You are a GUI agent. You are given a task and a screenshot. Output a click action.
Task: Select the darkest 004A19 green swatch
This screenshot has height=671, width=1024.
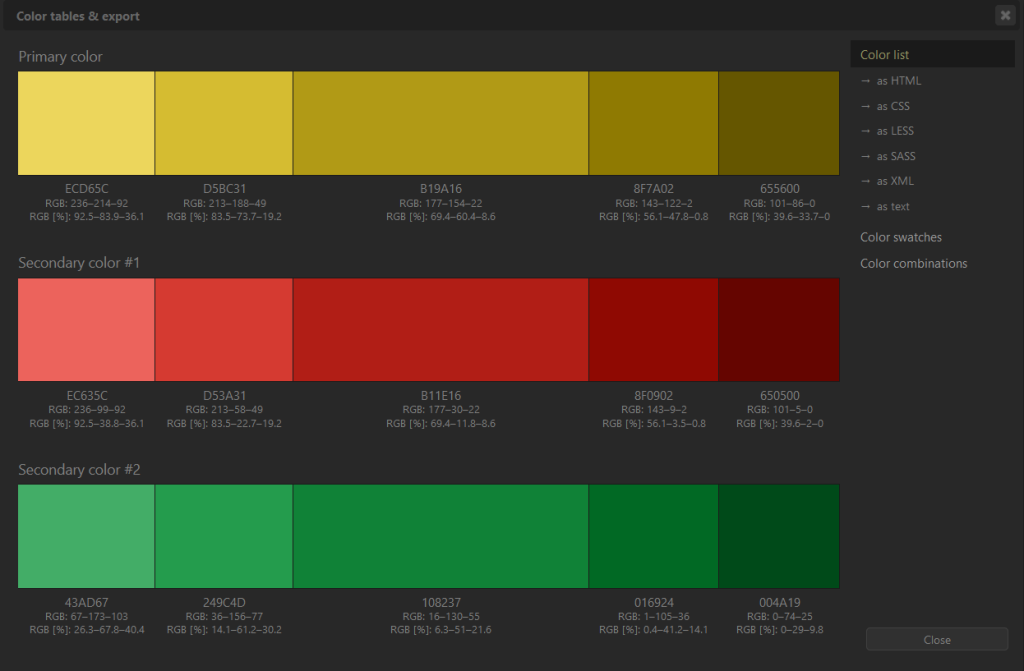[x=778, y=536]
